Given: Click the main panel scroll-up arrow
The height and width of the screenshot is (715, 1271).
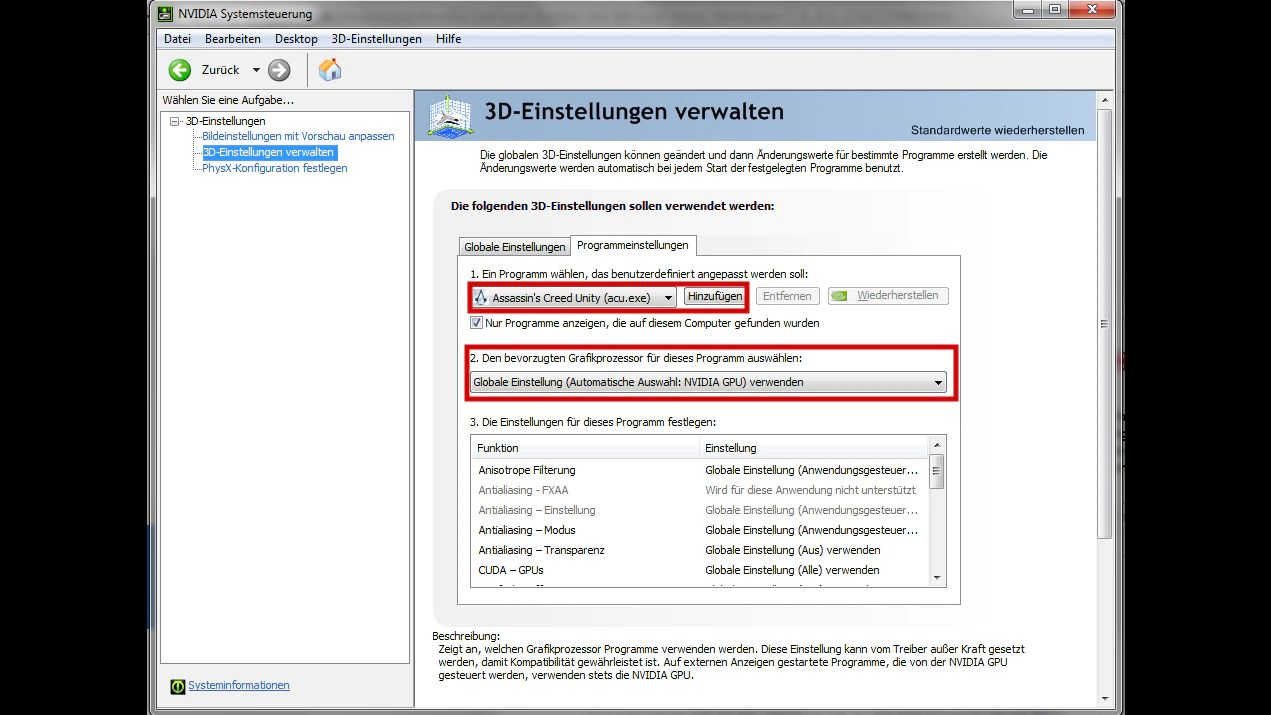Looking at the screenshot, I should (x=1104, y=100).
